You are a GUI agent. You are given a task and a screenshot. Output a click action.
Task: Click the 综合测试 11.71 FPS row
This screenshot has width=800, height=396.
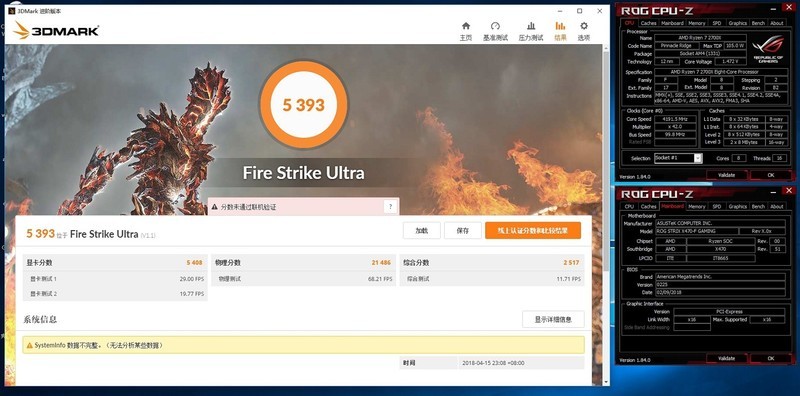(492, 279)
